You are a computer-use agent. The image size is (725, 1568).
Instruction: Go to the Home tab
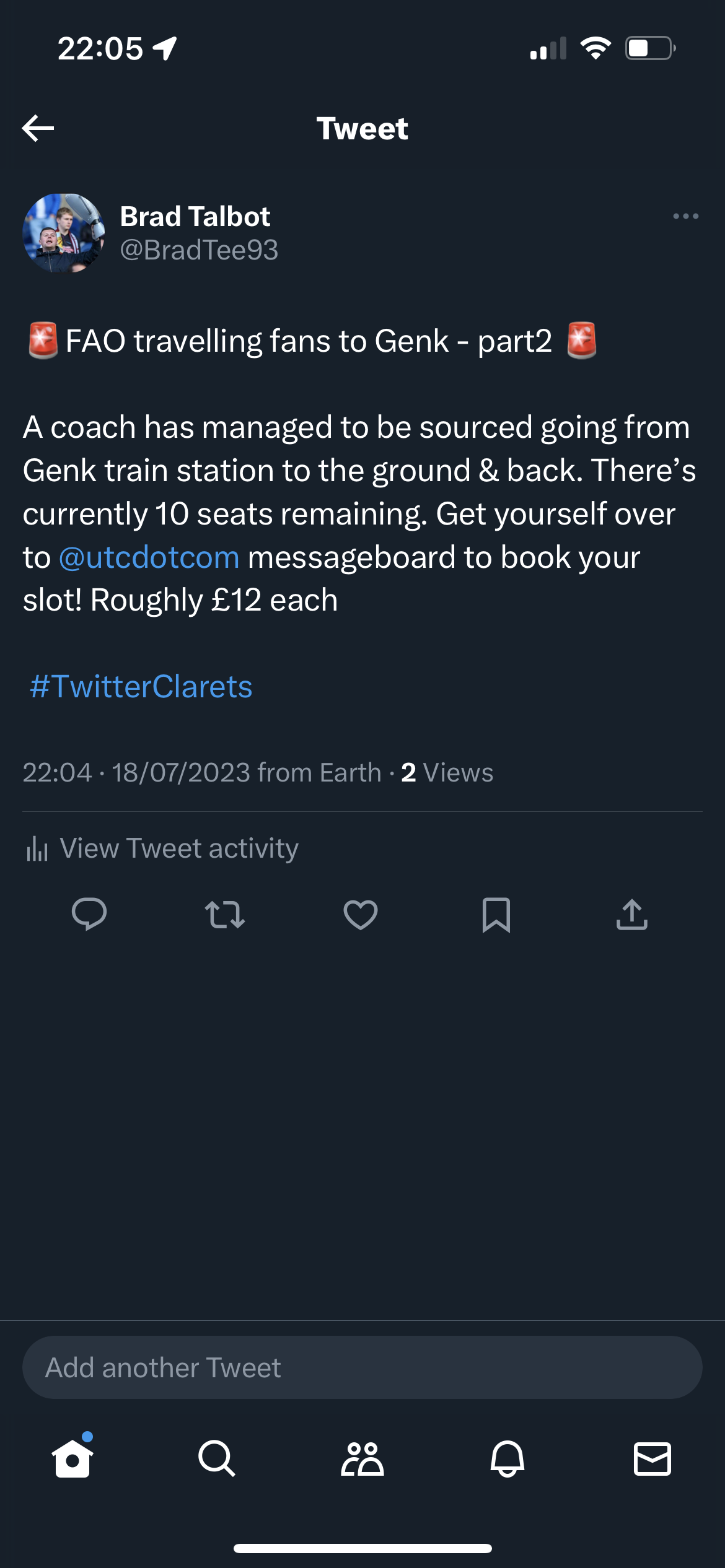(72, 1458)
